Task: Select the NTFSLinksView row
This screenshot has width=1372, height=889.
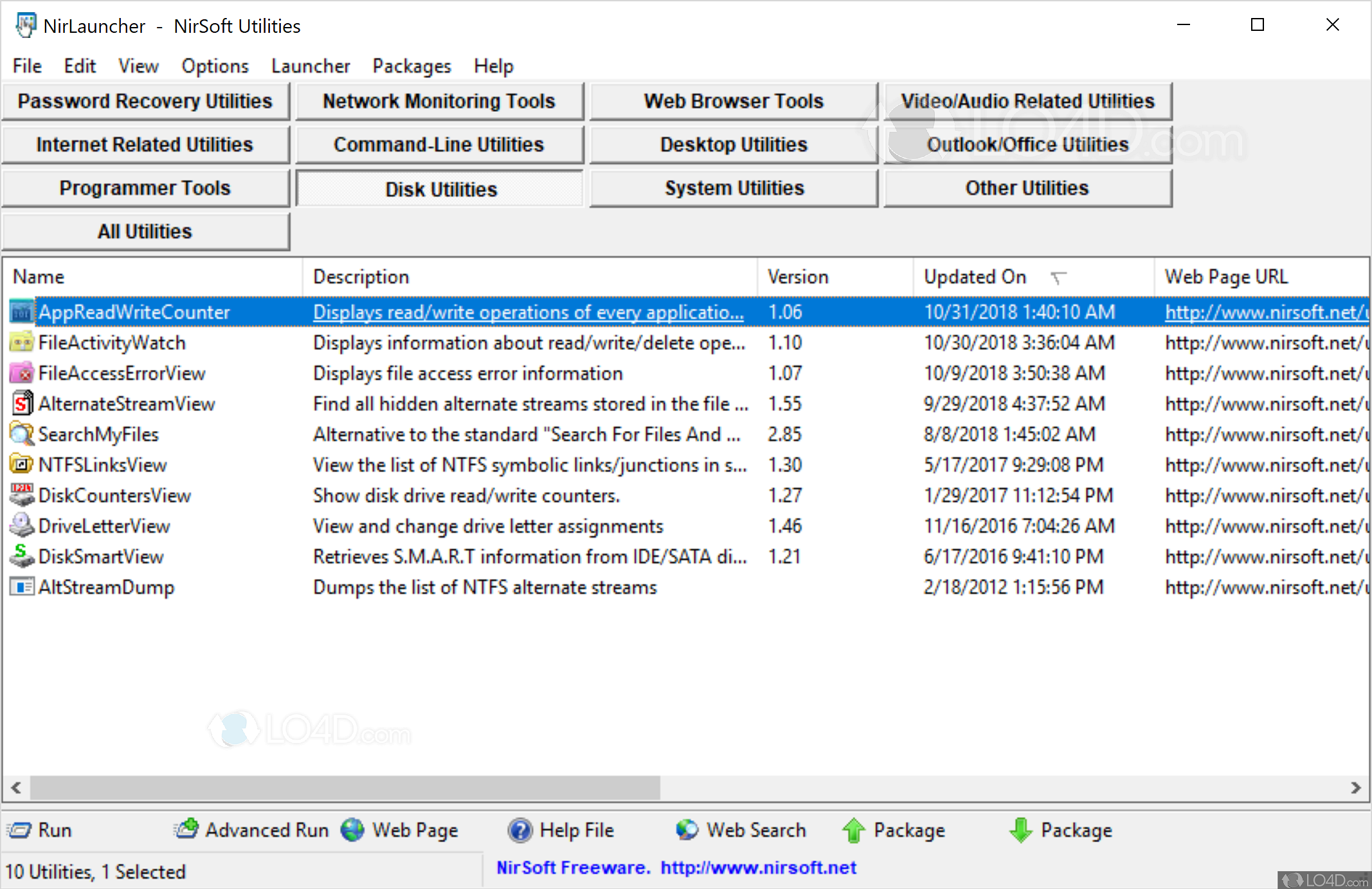Action: [103, 465]
